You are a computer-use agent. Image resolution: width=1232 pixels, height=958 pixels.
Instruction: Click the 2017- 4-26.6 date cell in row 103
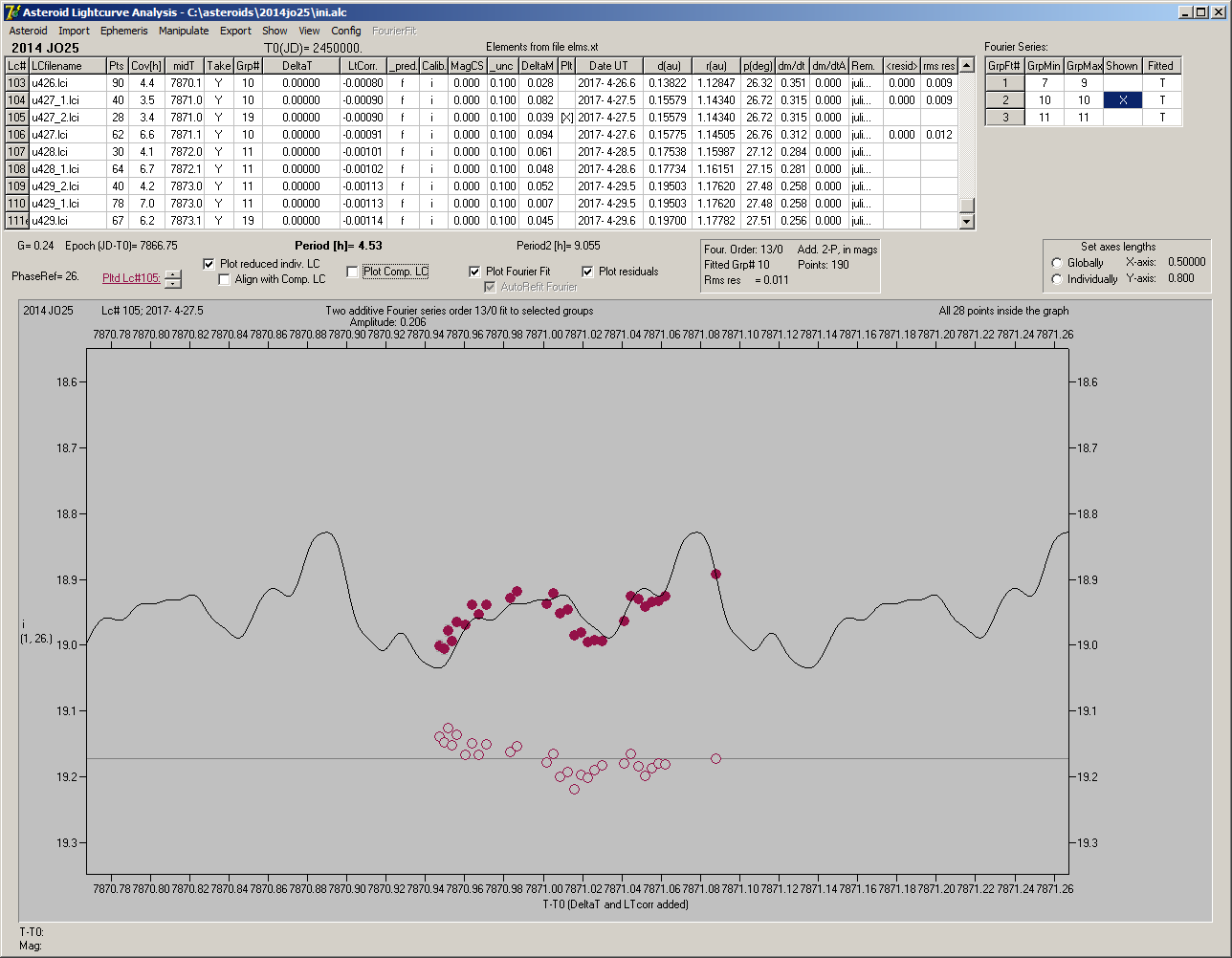pyautogui.click(x=608, y=83)
